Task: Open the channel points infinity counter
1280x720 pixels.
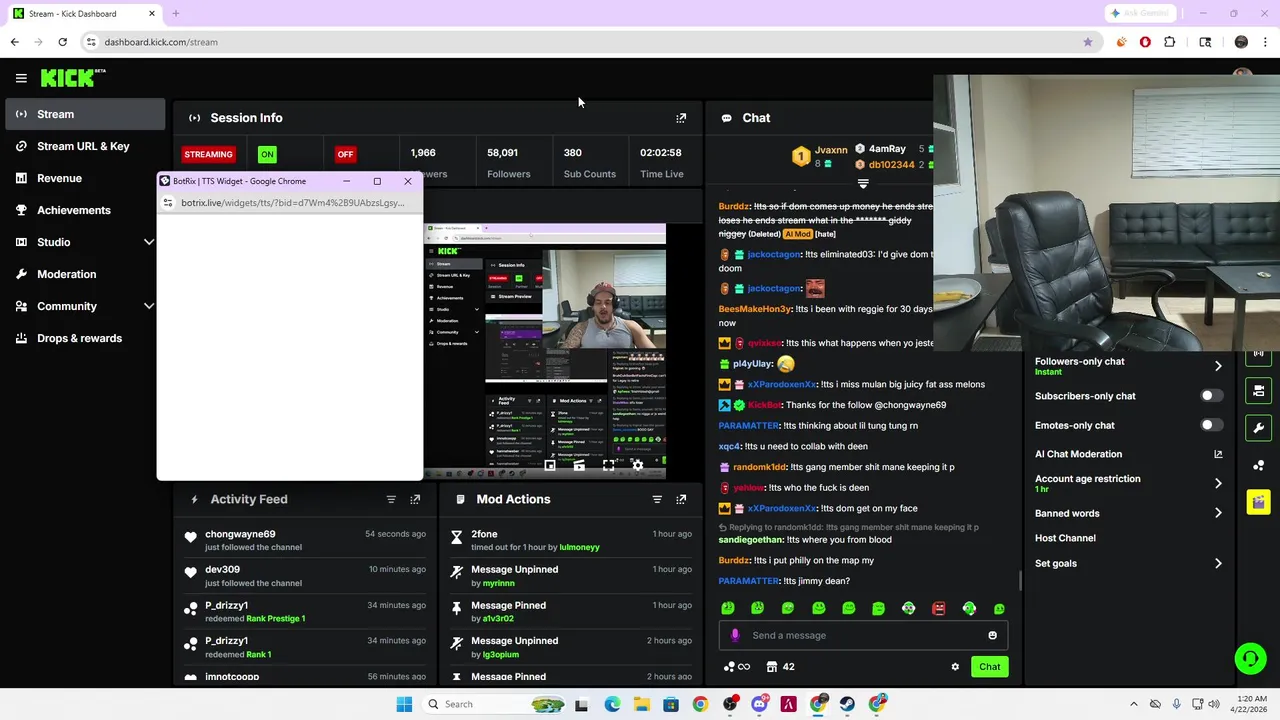Action: click(x=737, y=667)
